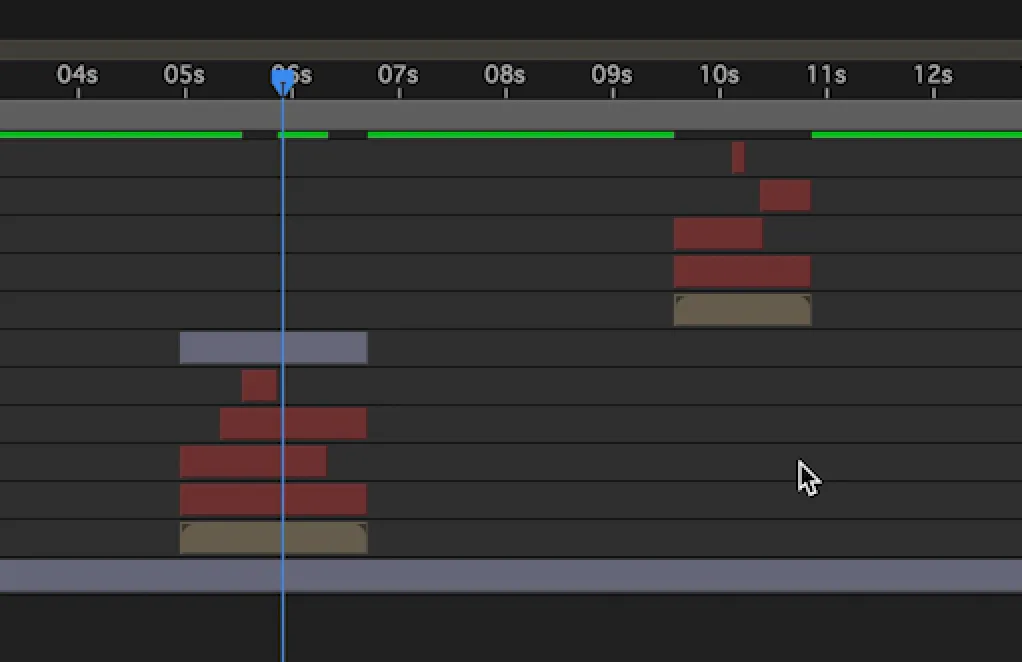Select the short red bar in the second layer row
This screenshot has width=1022, height=662.
coord(785,195)
